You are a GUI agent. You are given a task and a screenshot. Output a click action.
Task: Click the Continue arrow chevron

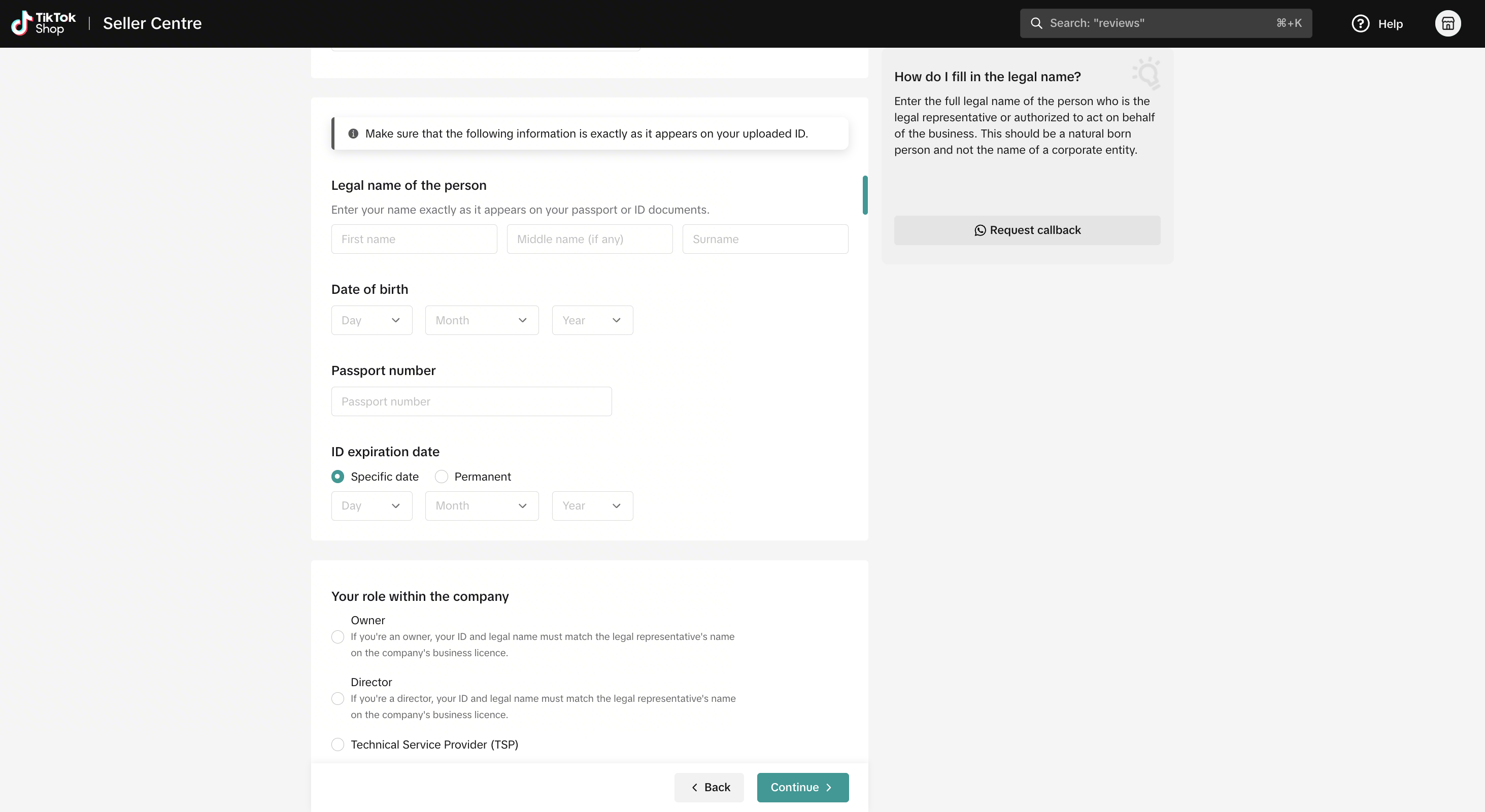click(x=829, y=787)
